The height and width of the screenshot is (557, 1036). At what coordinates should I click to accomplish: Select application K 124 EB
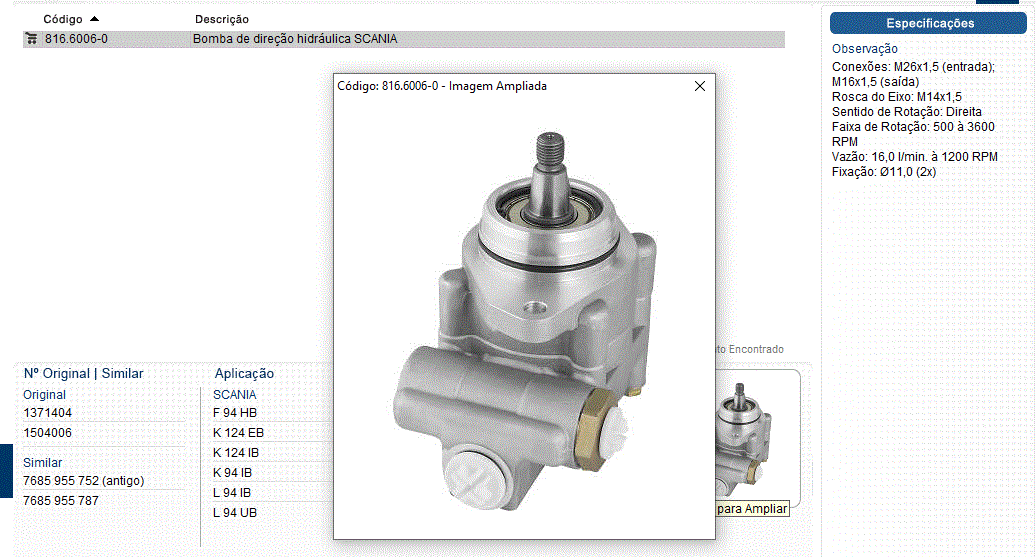[x=238, y=433]
